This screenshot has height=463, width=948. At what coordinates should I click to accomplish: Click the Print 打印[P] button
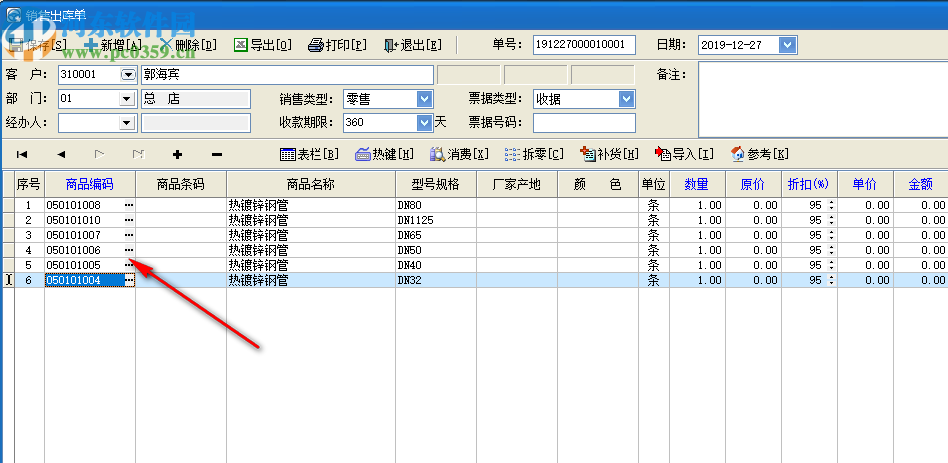[x=338, y=45]
